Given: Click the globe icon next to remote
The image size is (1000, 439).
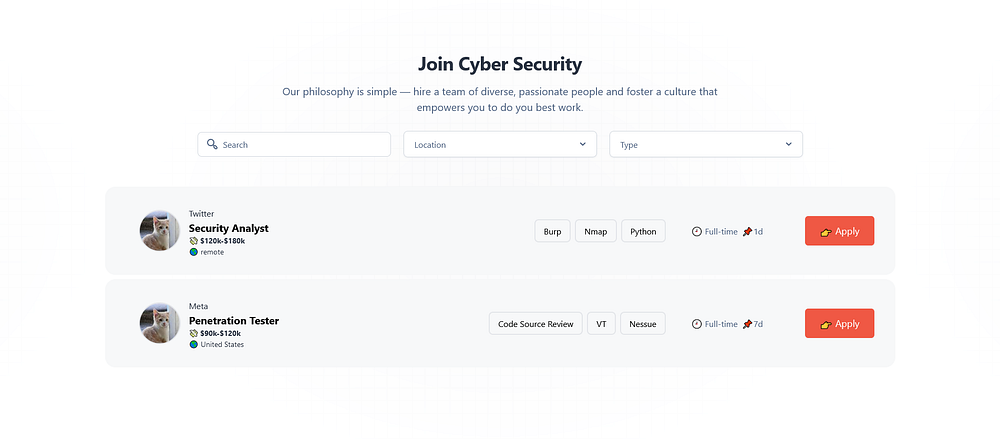Looking at the screenshot, I should click(x=194, y=252).
